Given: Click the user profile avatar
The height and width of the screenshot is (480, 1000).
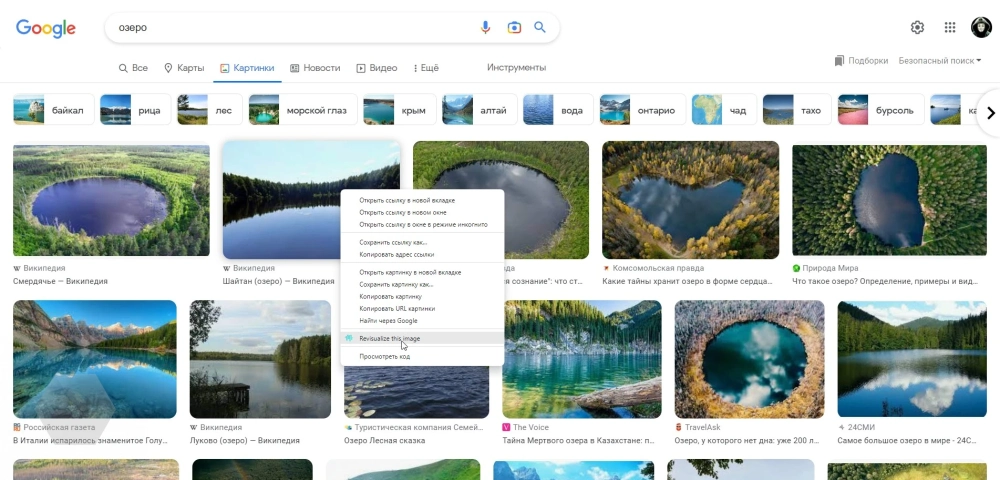Looking at the screenshot, I should (x=981, y=28).
